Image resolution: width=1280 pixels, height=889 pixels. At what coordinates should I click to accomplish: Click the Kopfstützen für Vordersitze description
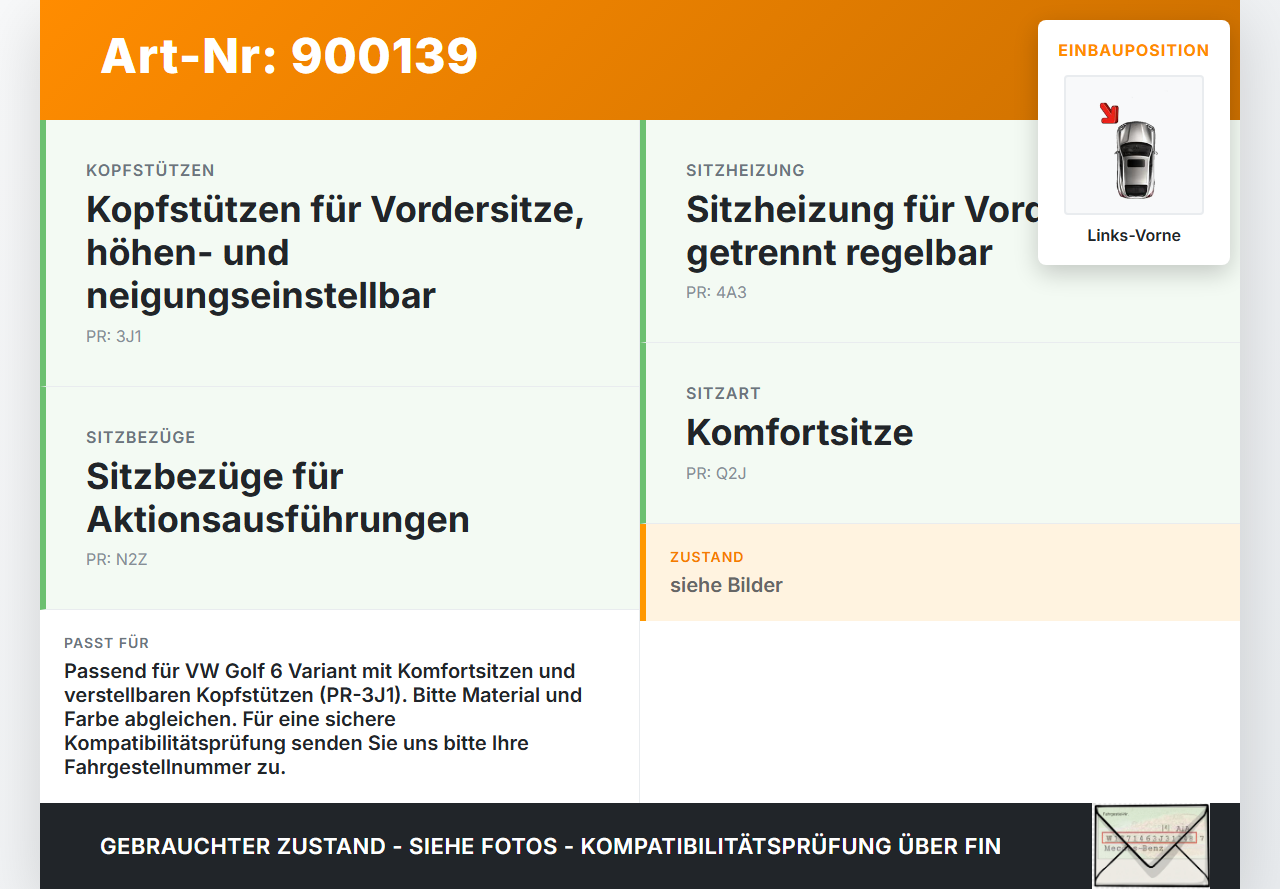click(335, 253)
